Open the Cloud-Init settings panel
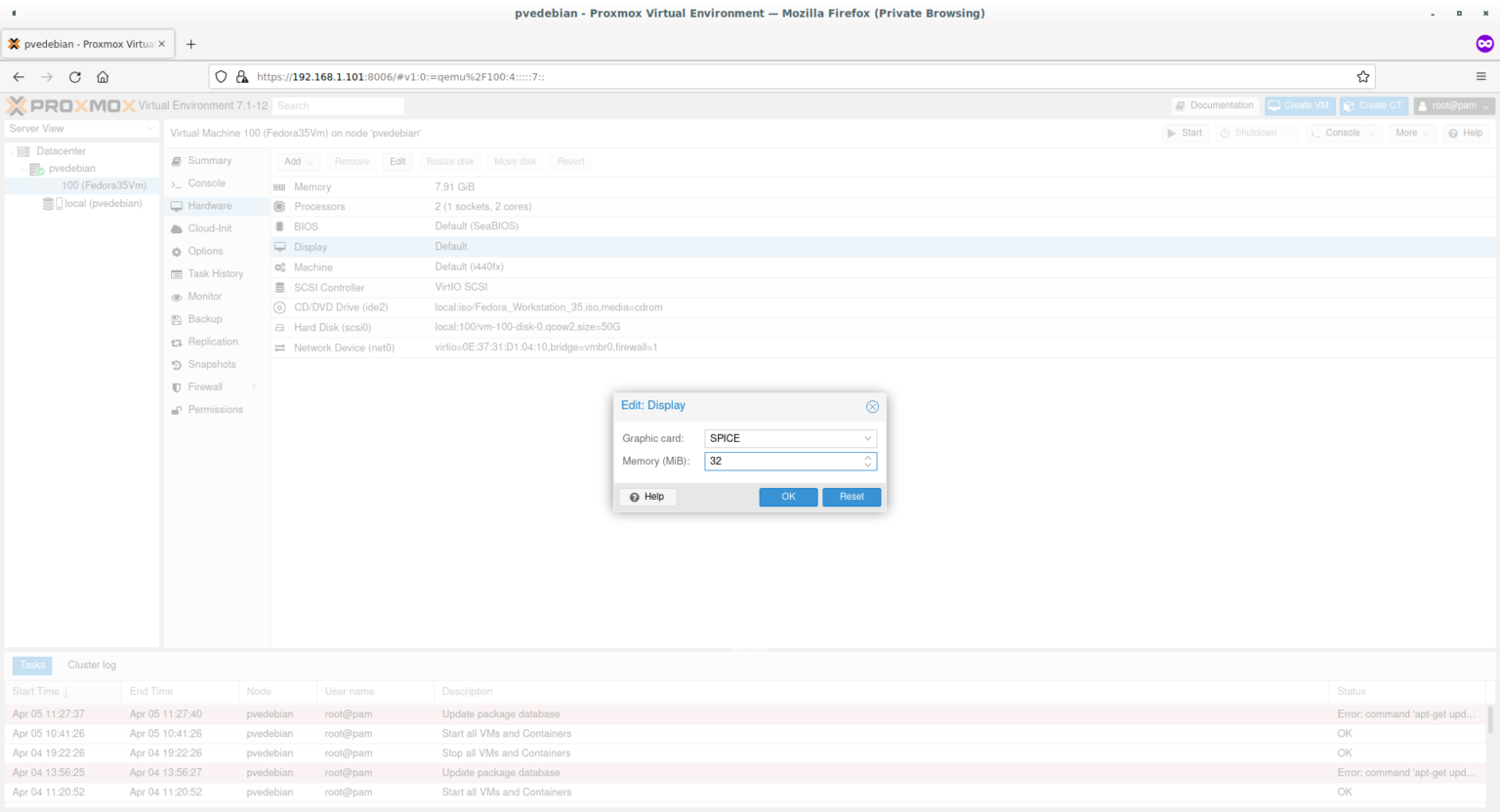Screen dimensions: 1500x812 pyautogui.click(x=210, y=228)
